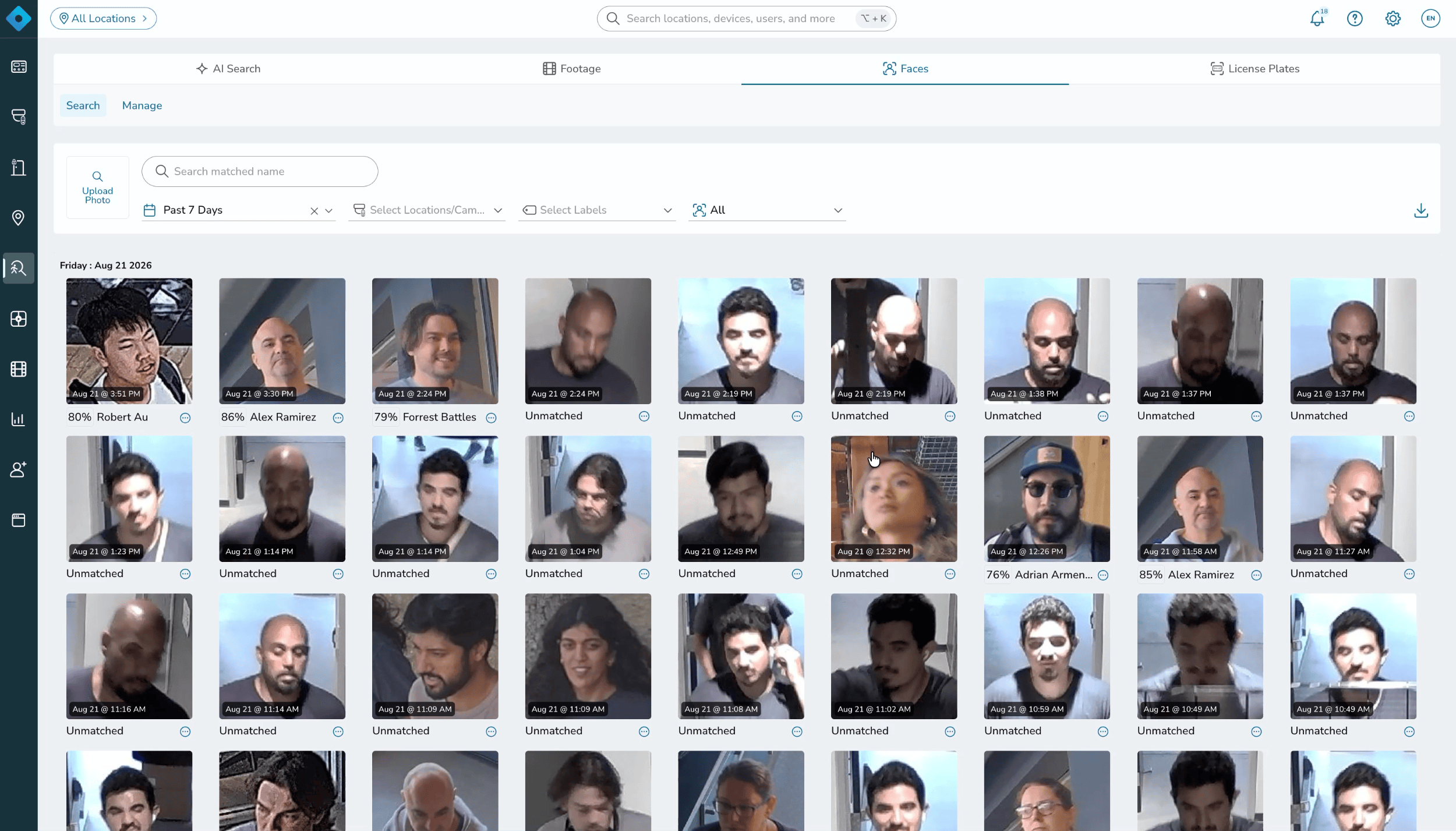Open options under the 11:02 AM face

950,731
